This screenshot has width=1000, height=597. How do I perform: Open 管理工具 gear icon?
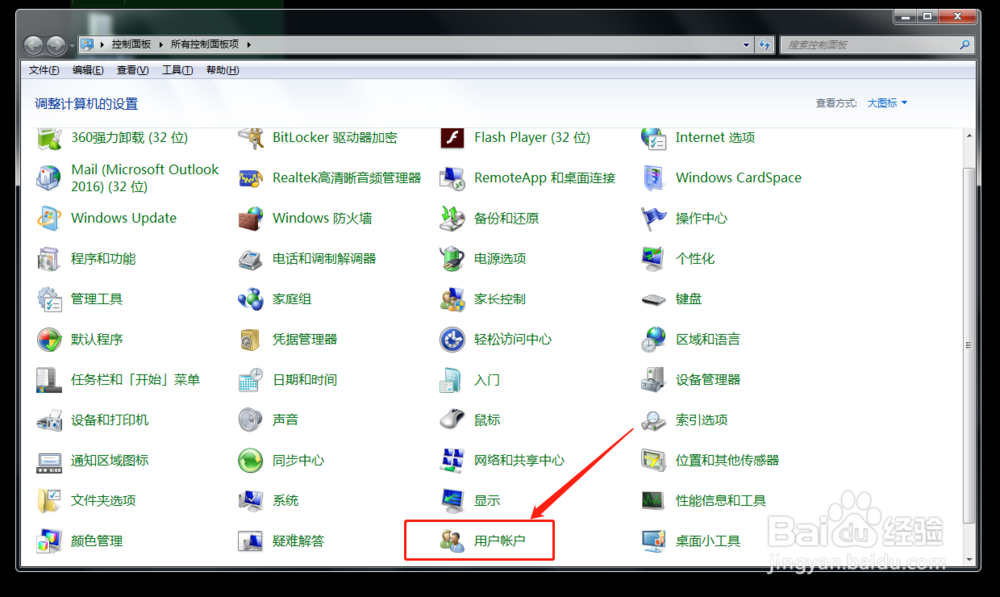coord(49,299)
